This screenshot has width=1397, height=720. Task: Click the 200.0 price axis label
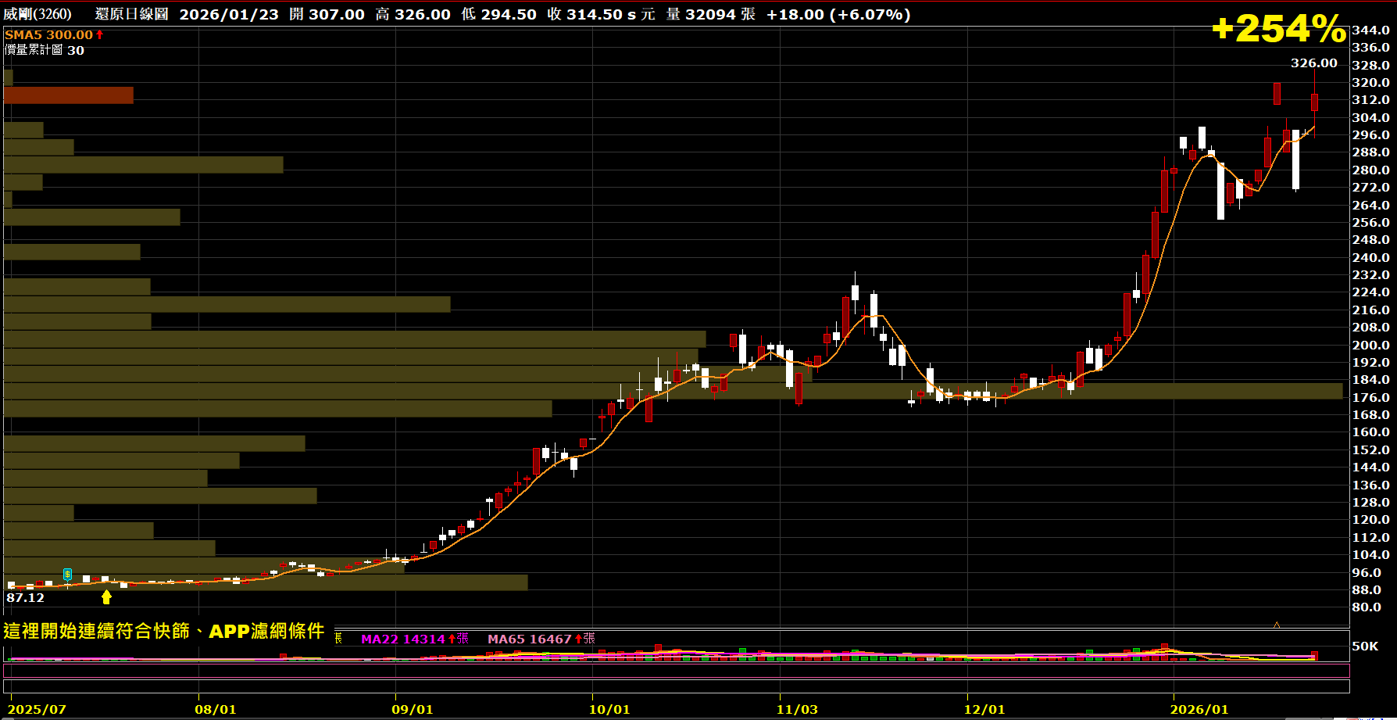1369,345
